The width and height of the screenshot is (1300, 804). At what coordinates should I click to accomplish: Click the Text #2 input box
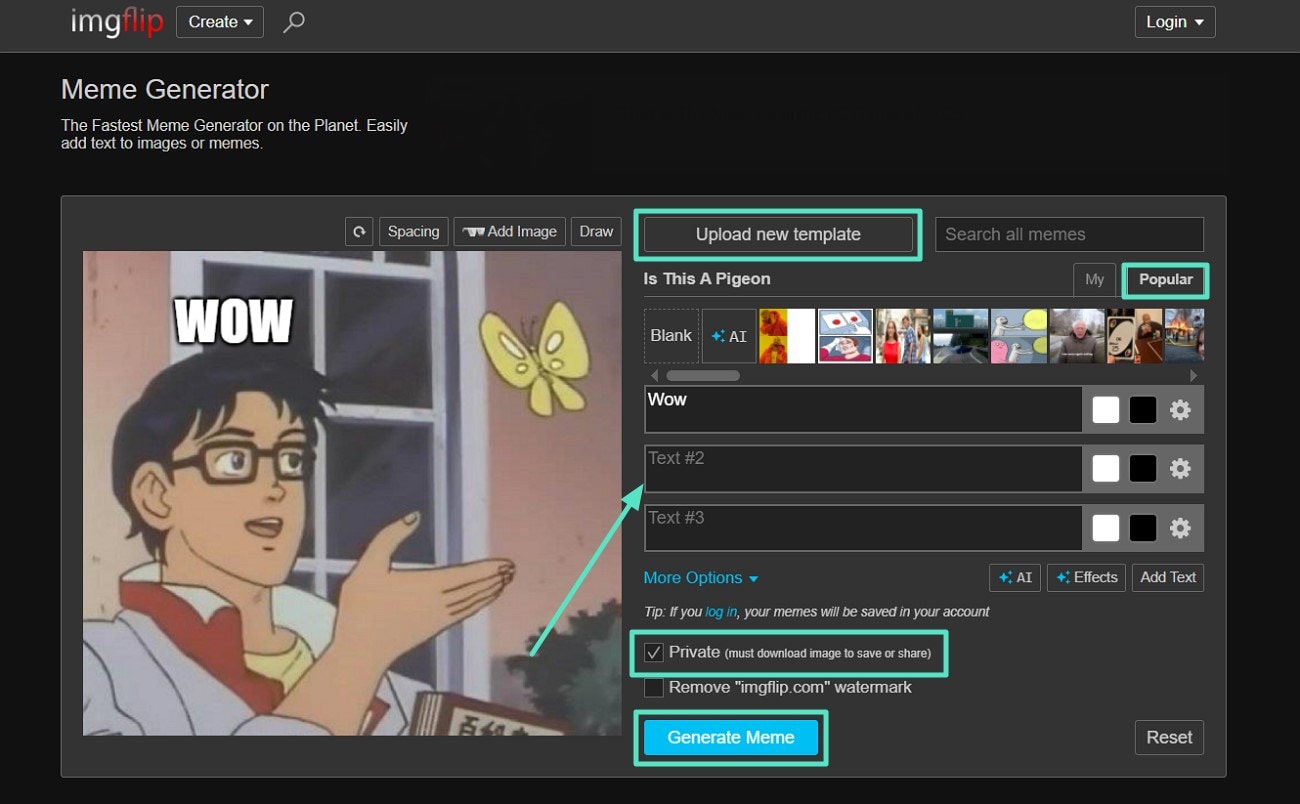863,468
